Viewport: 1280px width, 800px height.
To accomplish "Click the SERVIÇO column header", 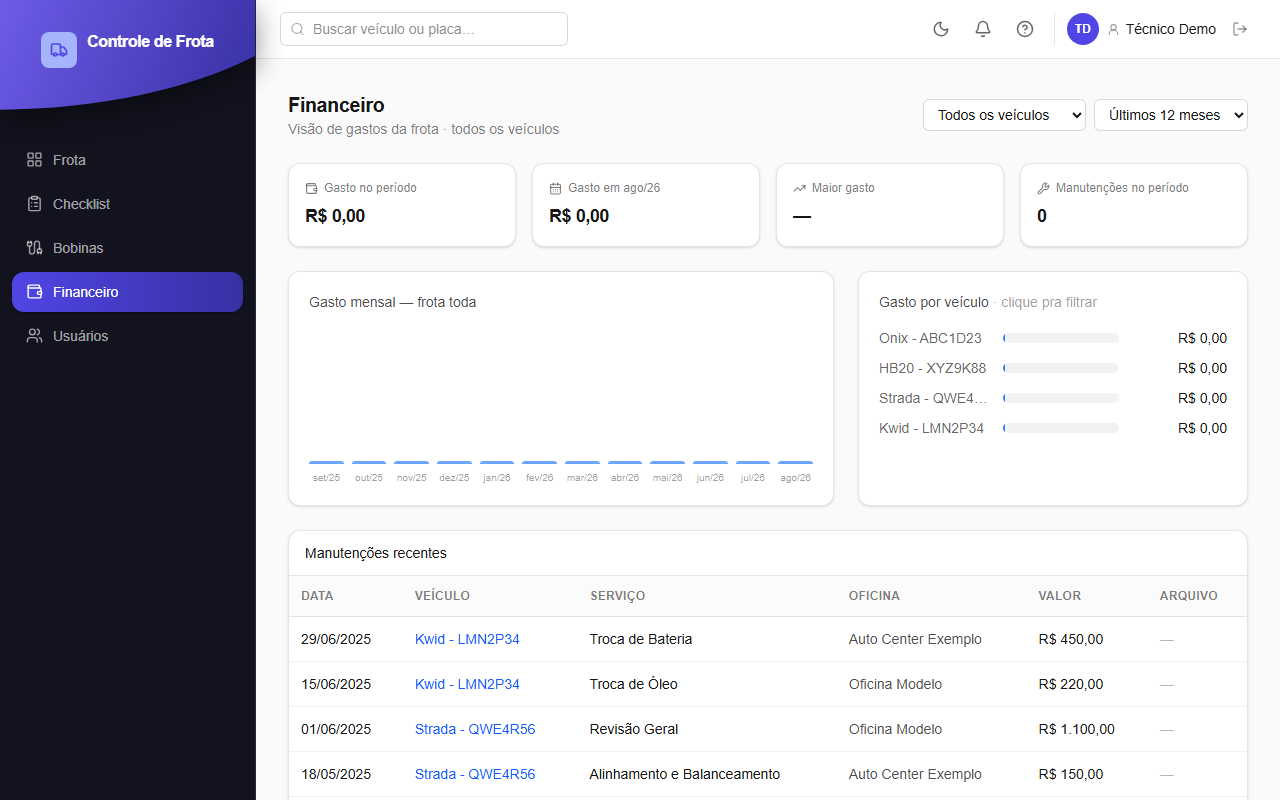I will point(617,596).
